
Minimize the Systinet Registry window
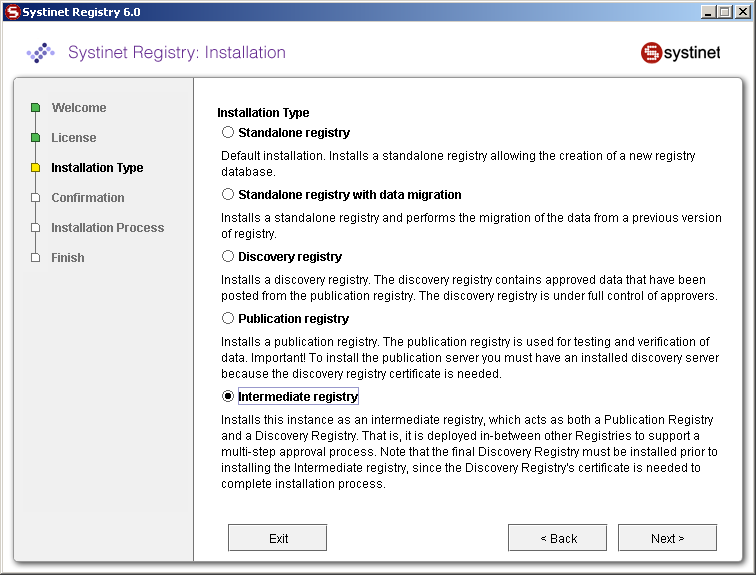point(707,12)
